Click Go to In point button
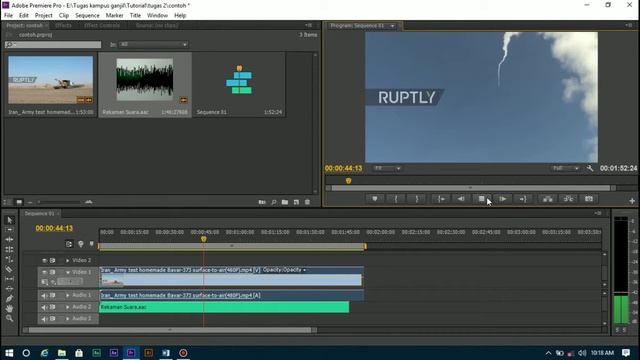The height and width of the screenshot is (360, 640). (441, 199)
